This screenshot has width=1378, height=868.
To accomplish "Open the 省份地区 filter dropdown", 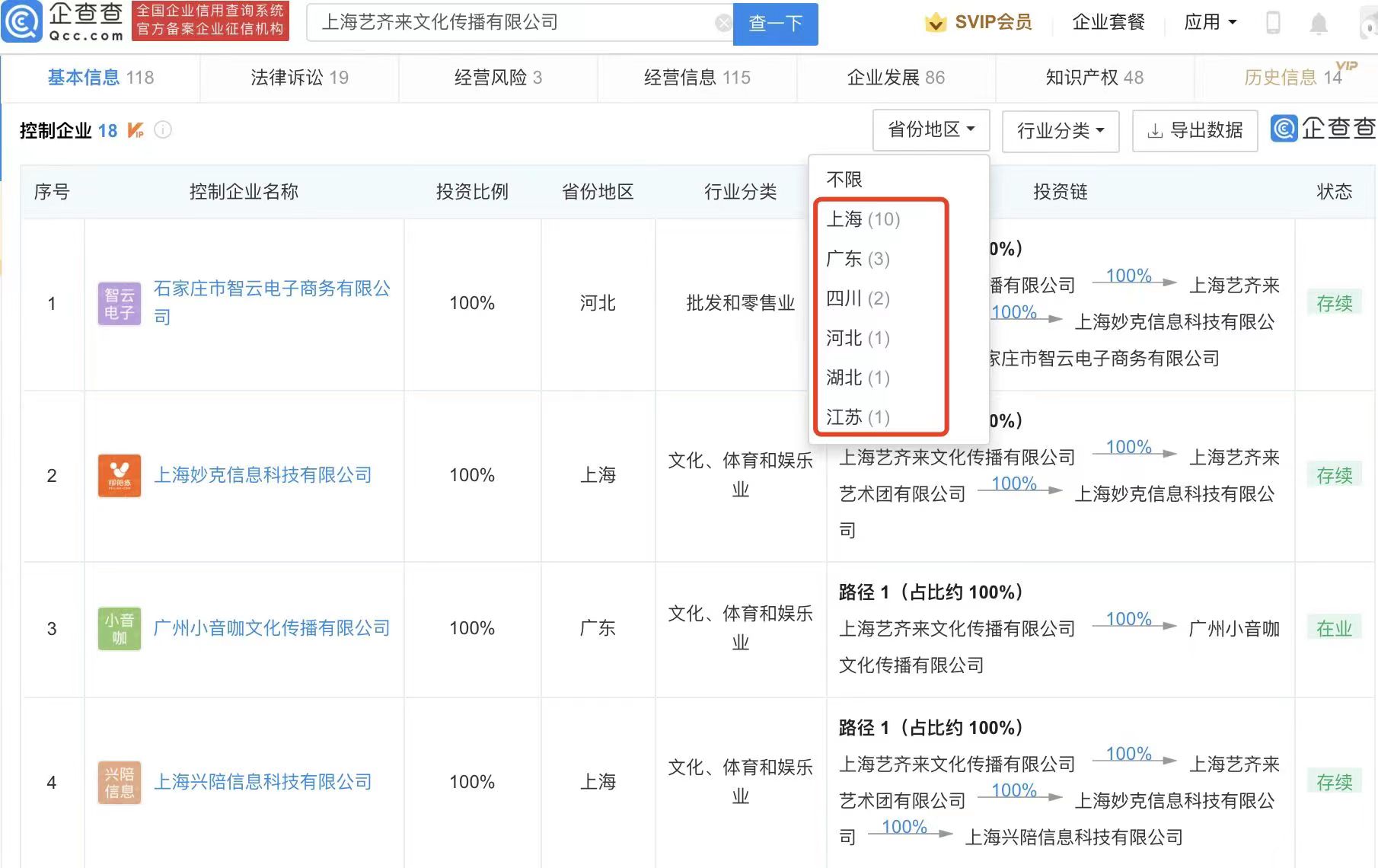I will (x=931, y=130).
